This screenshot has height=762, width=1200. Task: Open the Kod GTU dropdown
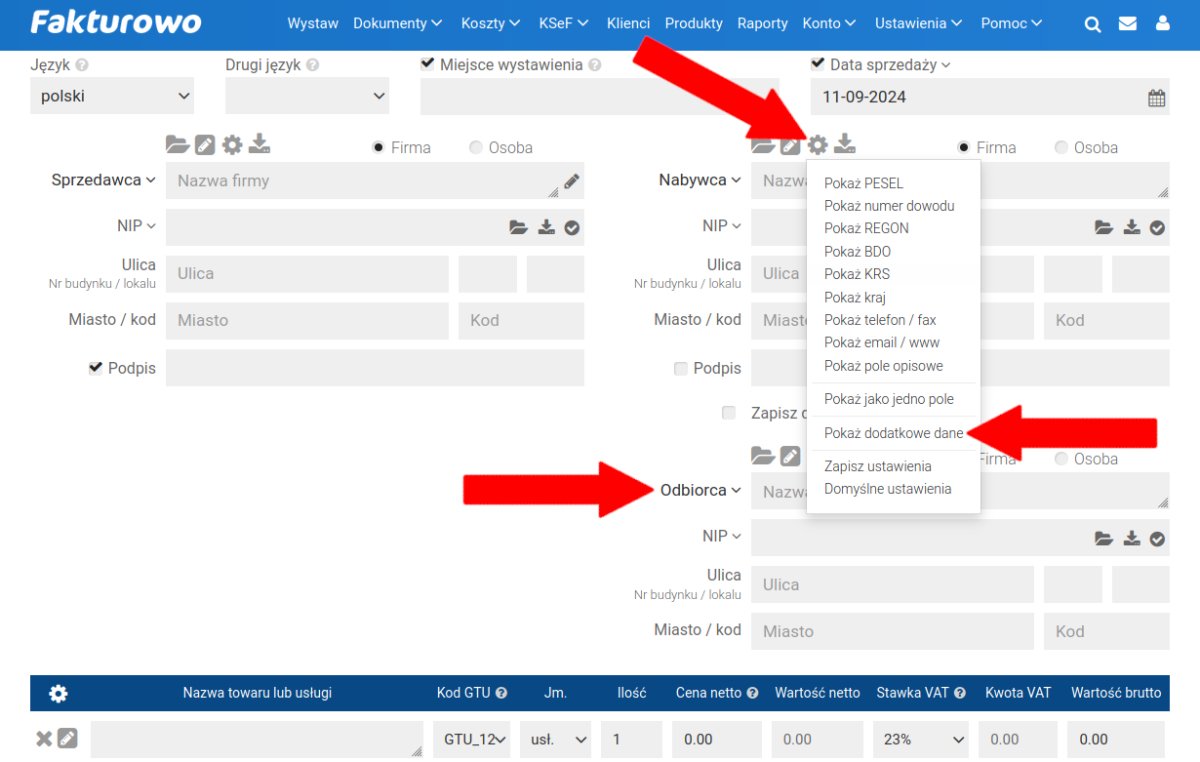pos(472,740)
